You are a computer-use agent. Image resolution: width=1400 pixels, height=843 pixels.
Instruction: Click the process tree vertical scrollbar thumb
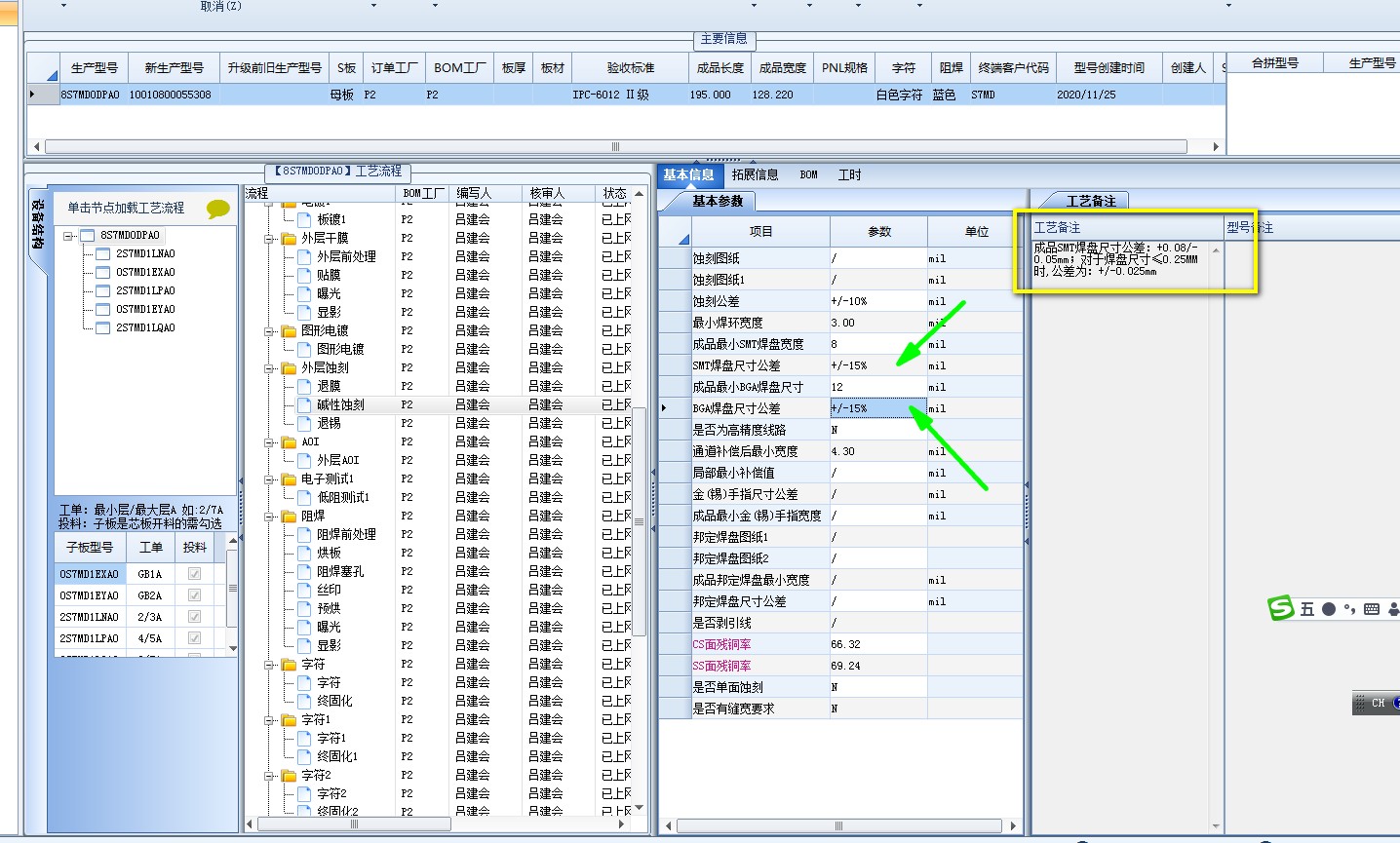coord(640,521)
